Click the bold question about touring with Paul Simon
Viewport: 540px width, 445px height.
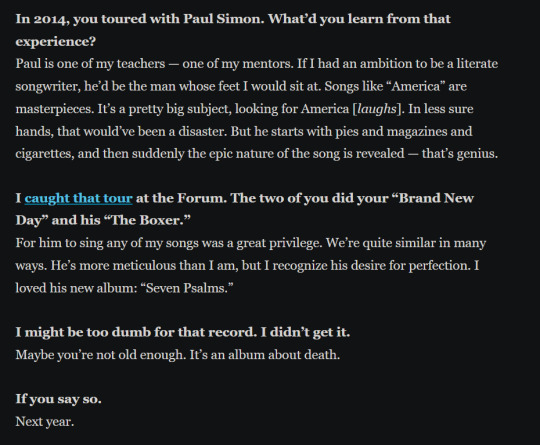click(x=233, y=30)
